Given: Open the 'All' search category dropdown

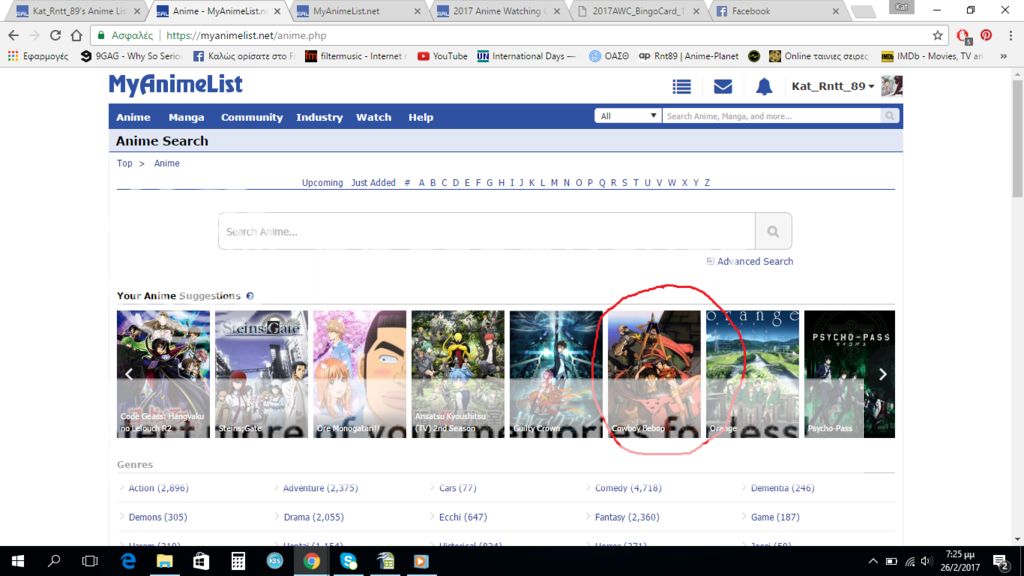Looking at the screenshot, I should point(628,116).
